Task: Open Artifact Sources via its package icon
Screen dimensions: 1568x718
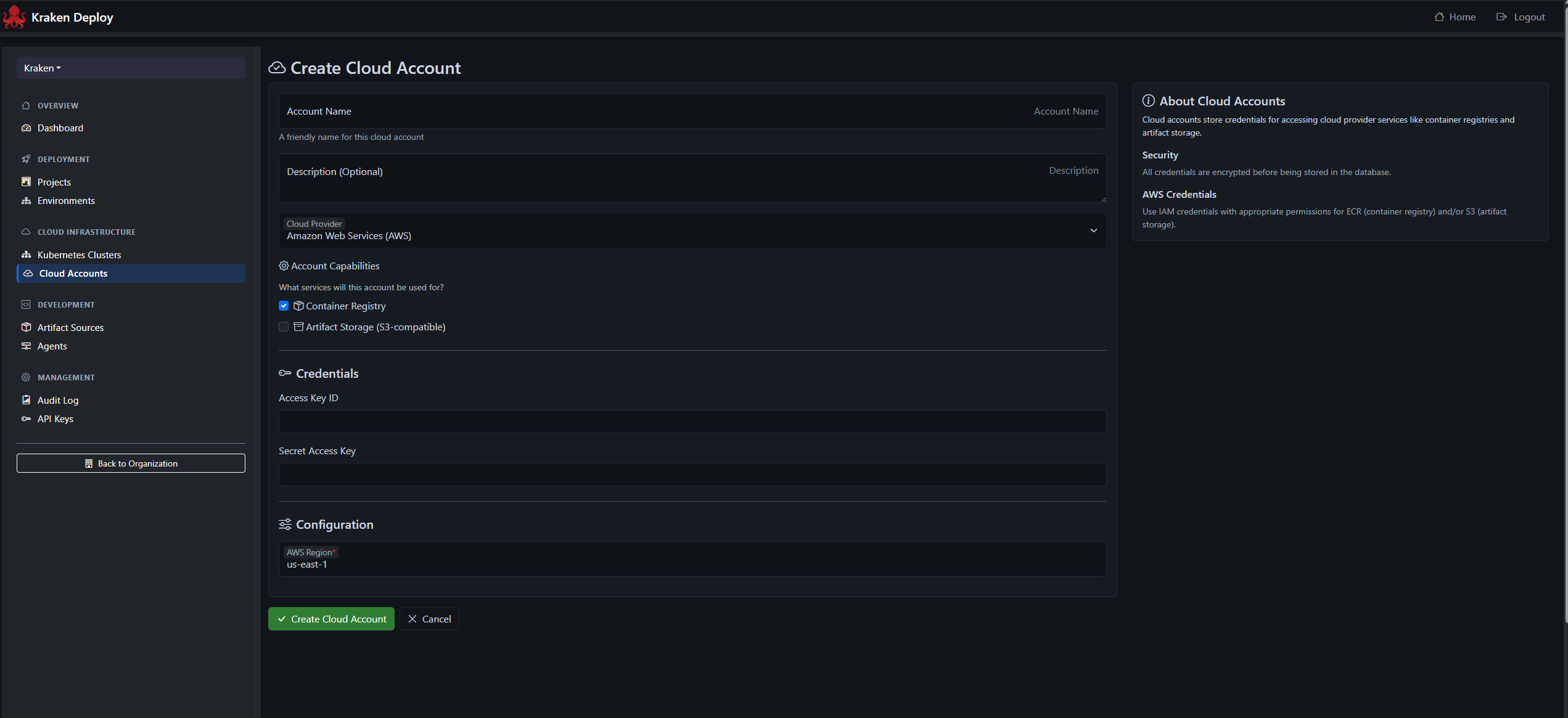Action: [x=27, y=327]
